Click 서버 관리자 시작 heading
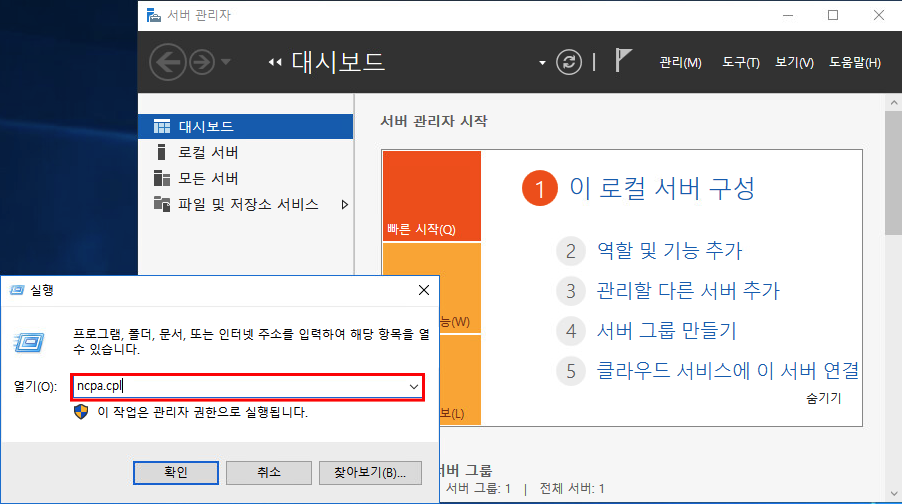Screen dimensions: 902x504 coord(434,121)
